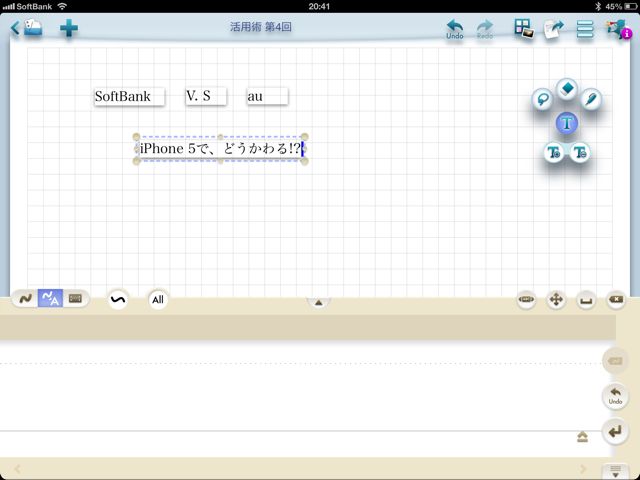Viewport: 640px width, 480px height.
Task: Tap the All character type button
Action: tap(158, 300)
